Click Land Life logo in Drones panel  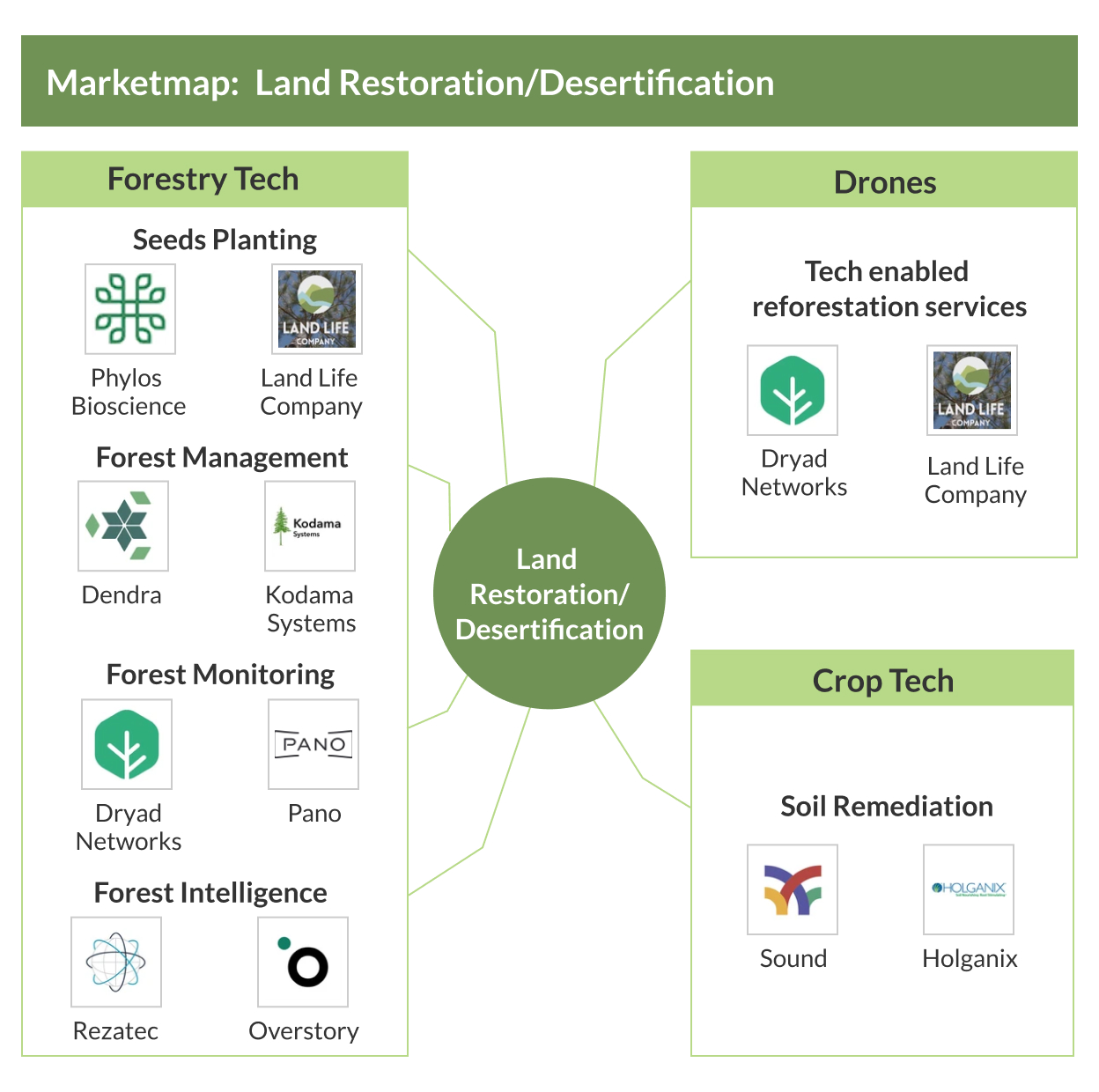coord(972,390)
